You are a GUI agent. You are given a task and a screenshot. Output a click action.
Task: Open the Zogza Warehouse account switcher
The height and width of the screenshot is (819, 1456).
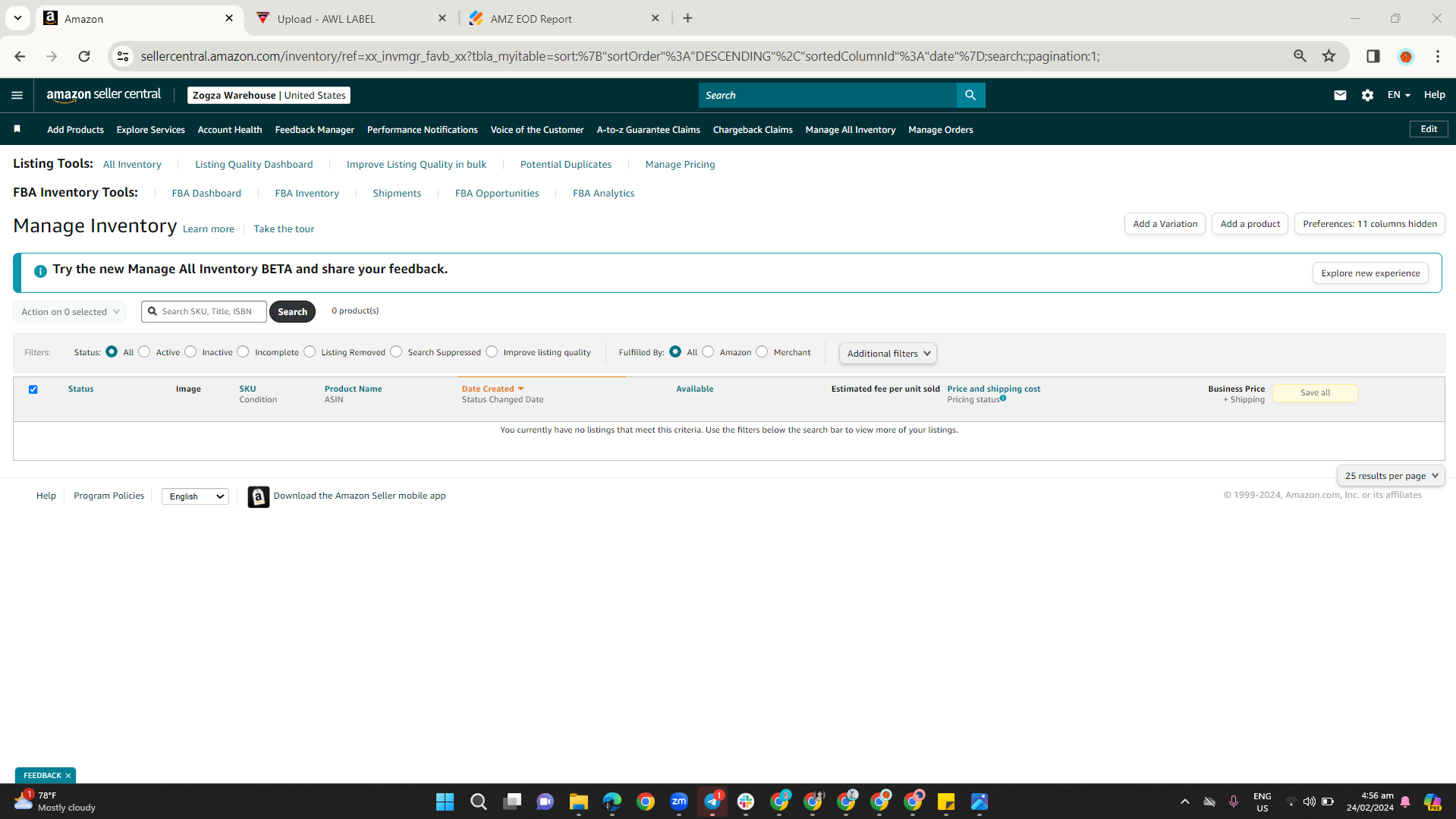click(269, 95)
